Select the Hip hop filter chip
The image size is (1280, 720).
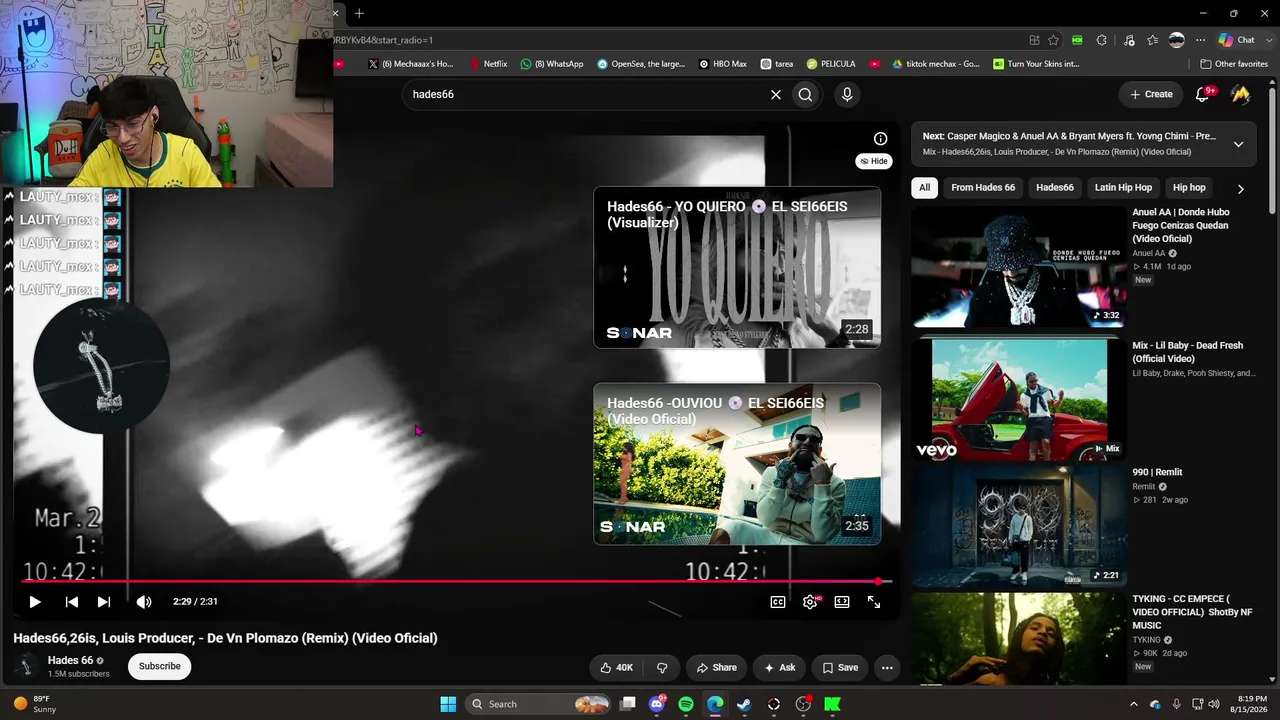pos(1189,187)
